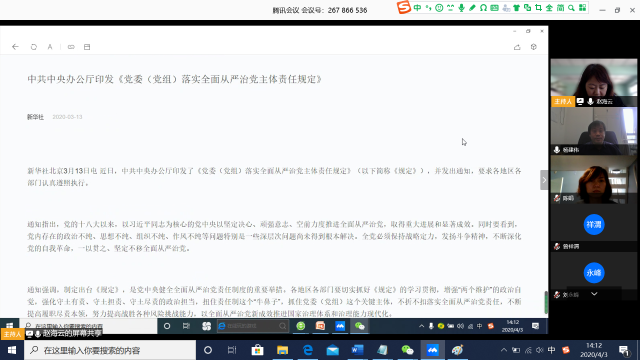Open the article's two-column layout view button
640x360 pixels.
pyautogui.click(x=87, y=47)
